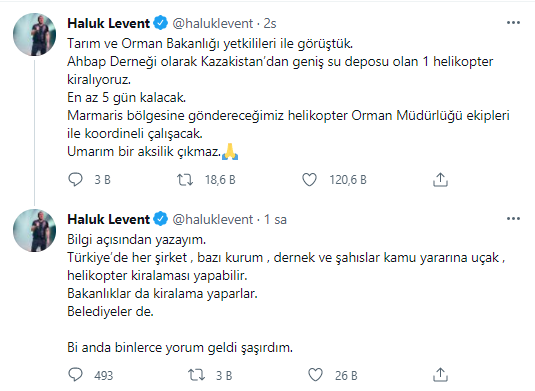
Task: Open the first tweet's 2s timestamp
Action: pyautogui.click(x=270, y=23)
